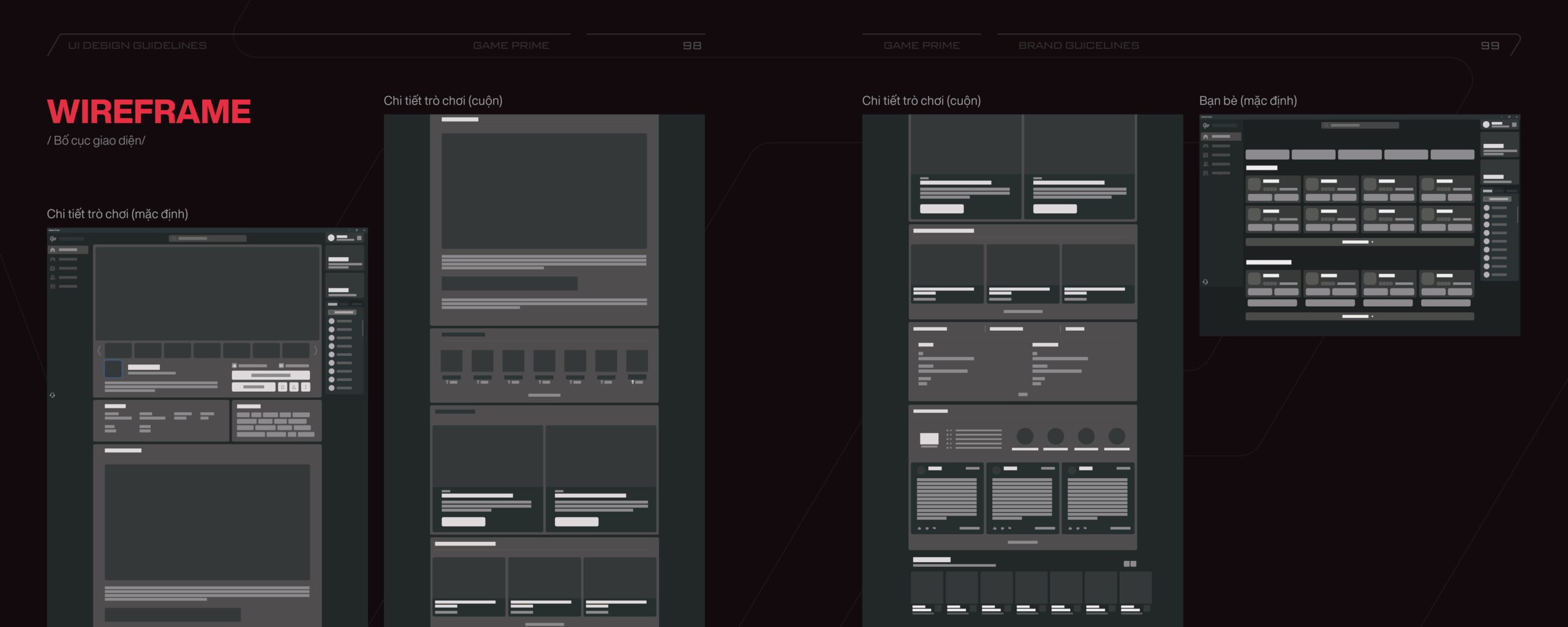Click square icon beside avatar in game detail wireframe
This screenshot has height=627, width=1568.
pyautogui.click(x=359, y=238)
